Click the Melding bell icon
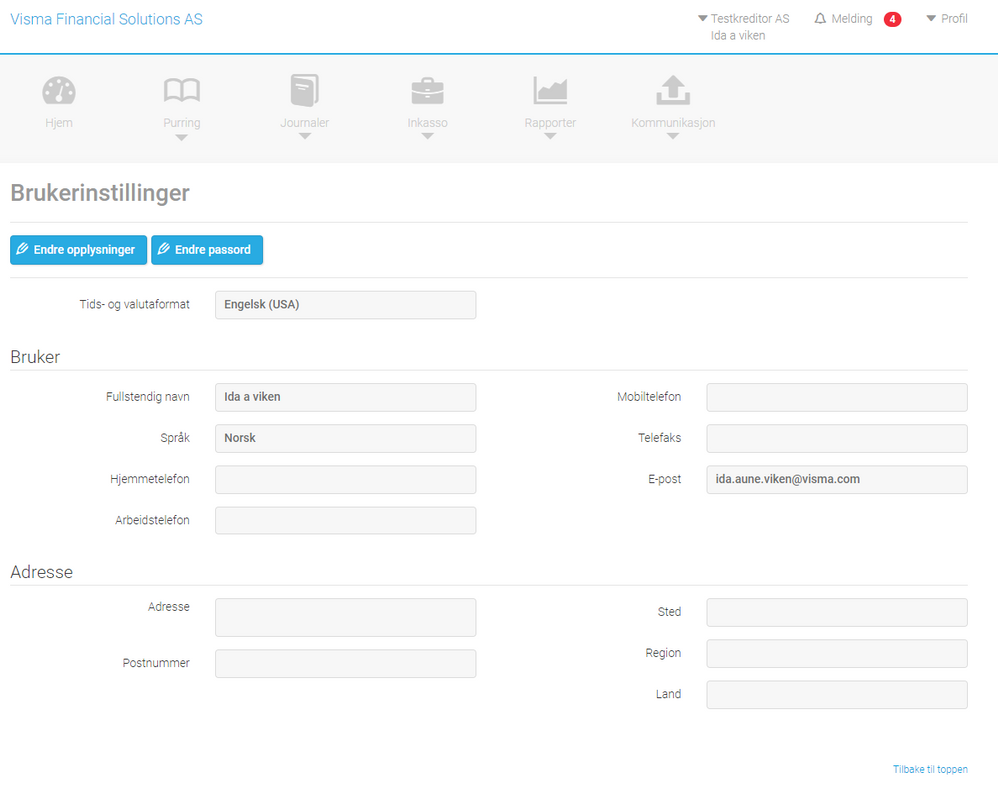998x785 pixels. (x=820, y=18)
